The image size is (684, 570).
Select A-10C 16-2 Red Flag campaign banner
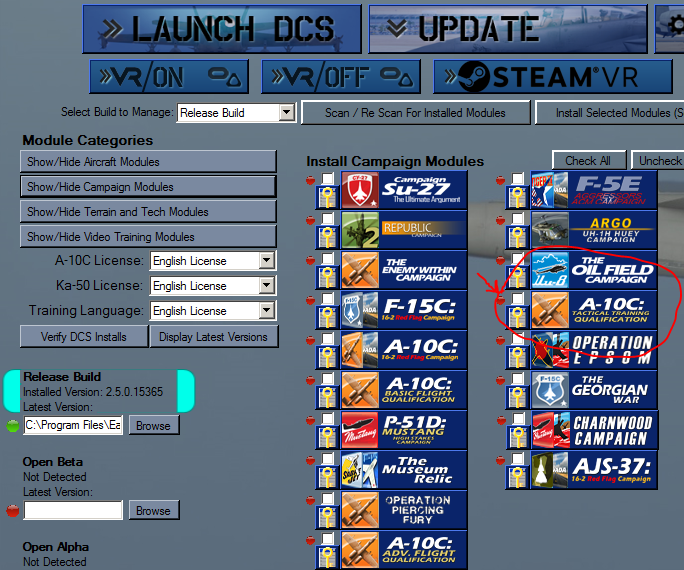(404, 350)
